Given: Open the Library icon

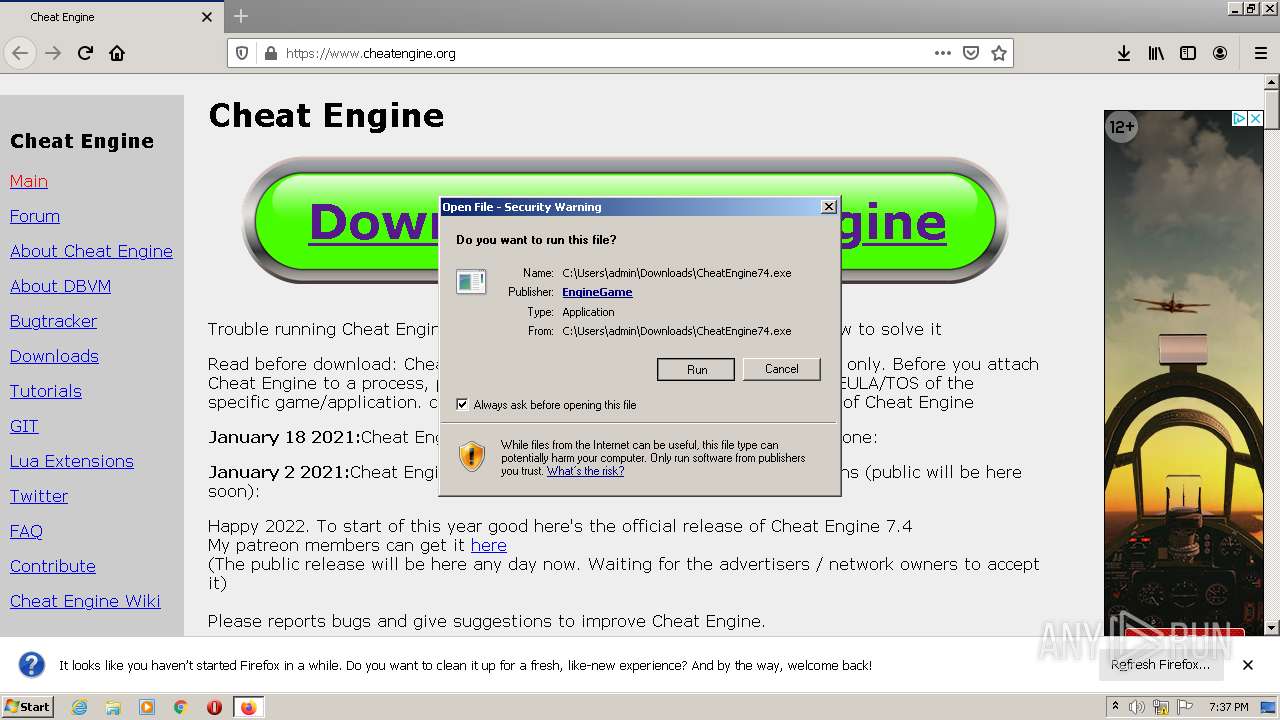Looking at the screenshot, I should 1156,53.
